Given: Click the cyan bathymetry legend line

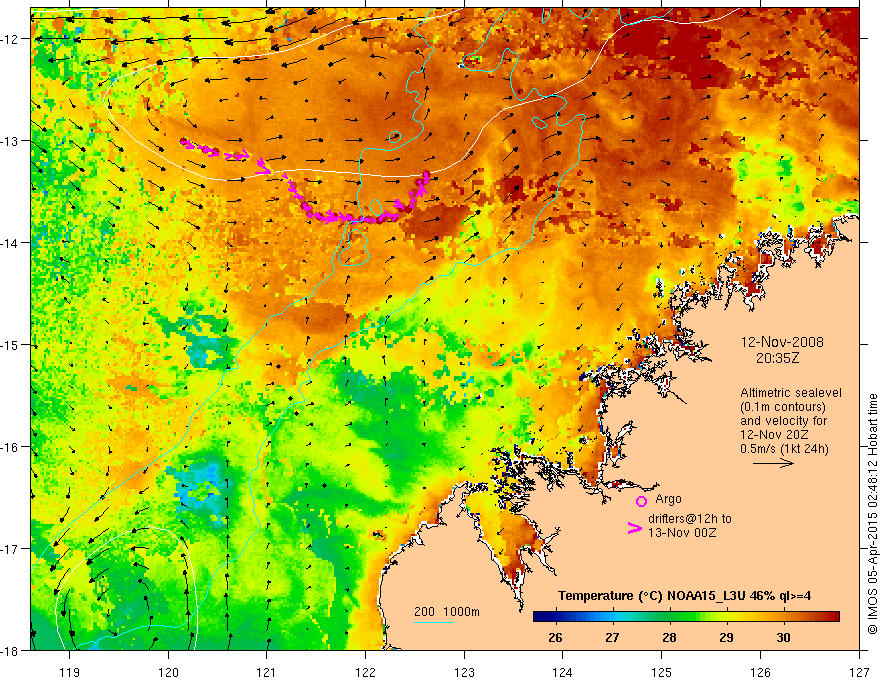Looking at the screenshot, I should point(434,622).
